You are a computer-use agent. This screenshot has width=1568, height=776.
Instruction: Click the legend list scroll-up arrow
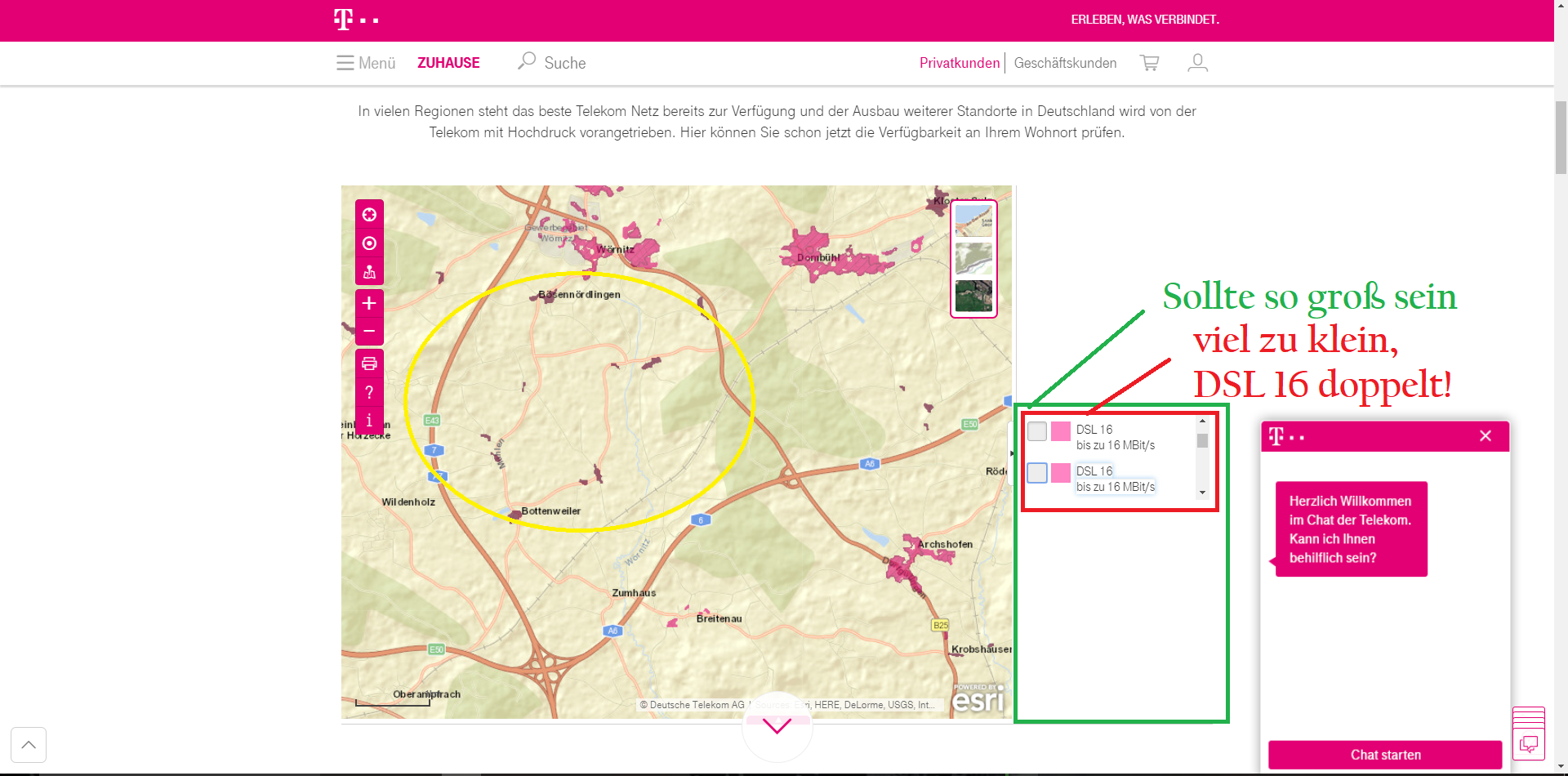1202,421
